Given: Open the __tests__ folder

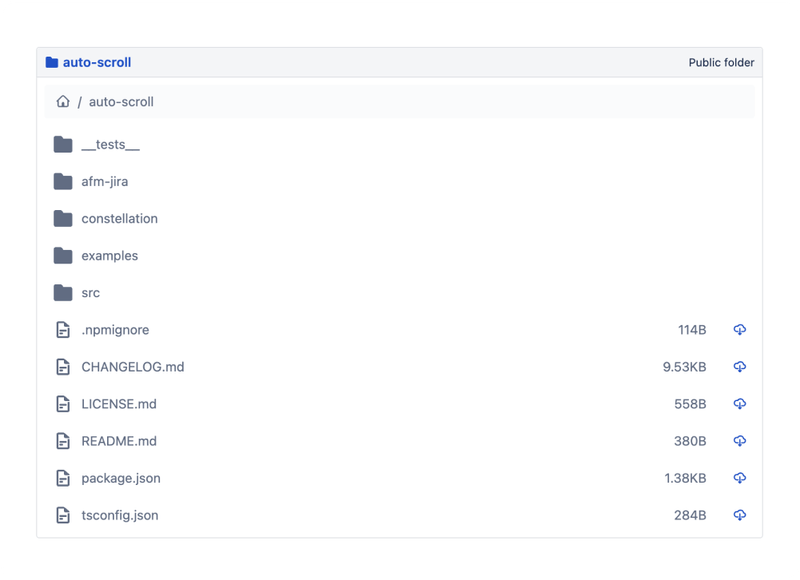Looking at the screenshot, I should click(x=112, y=144).
